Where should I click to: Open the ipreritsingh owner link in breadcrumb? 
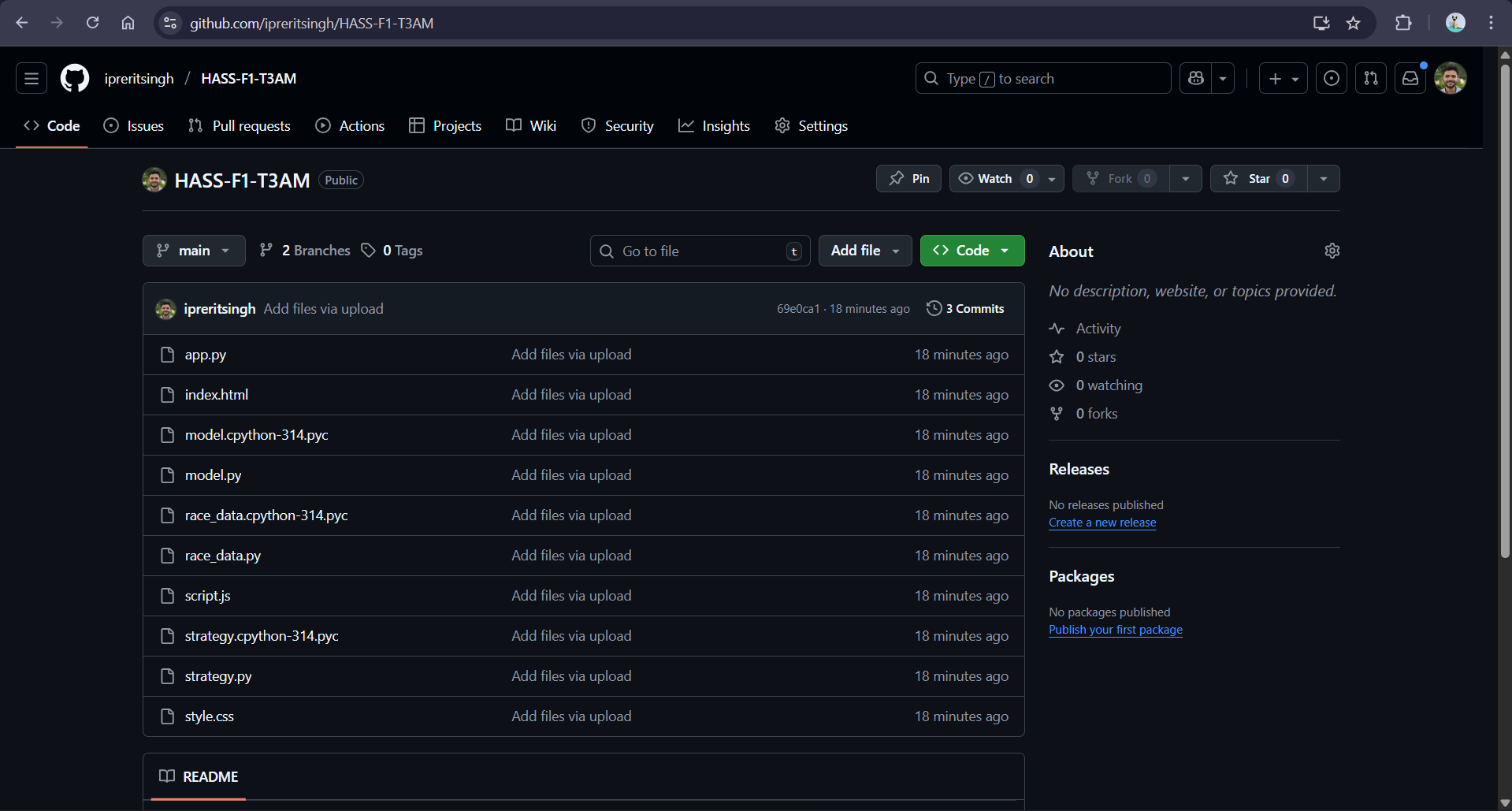click(x=139, y=79)
